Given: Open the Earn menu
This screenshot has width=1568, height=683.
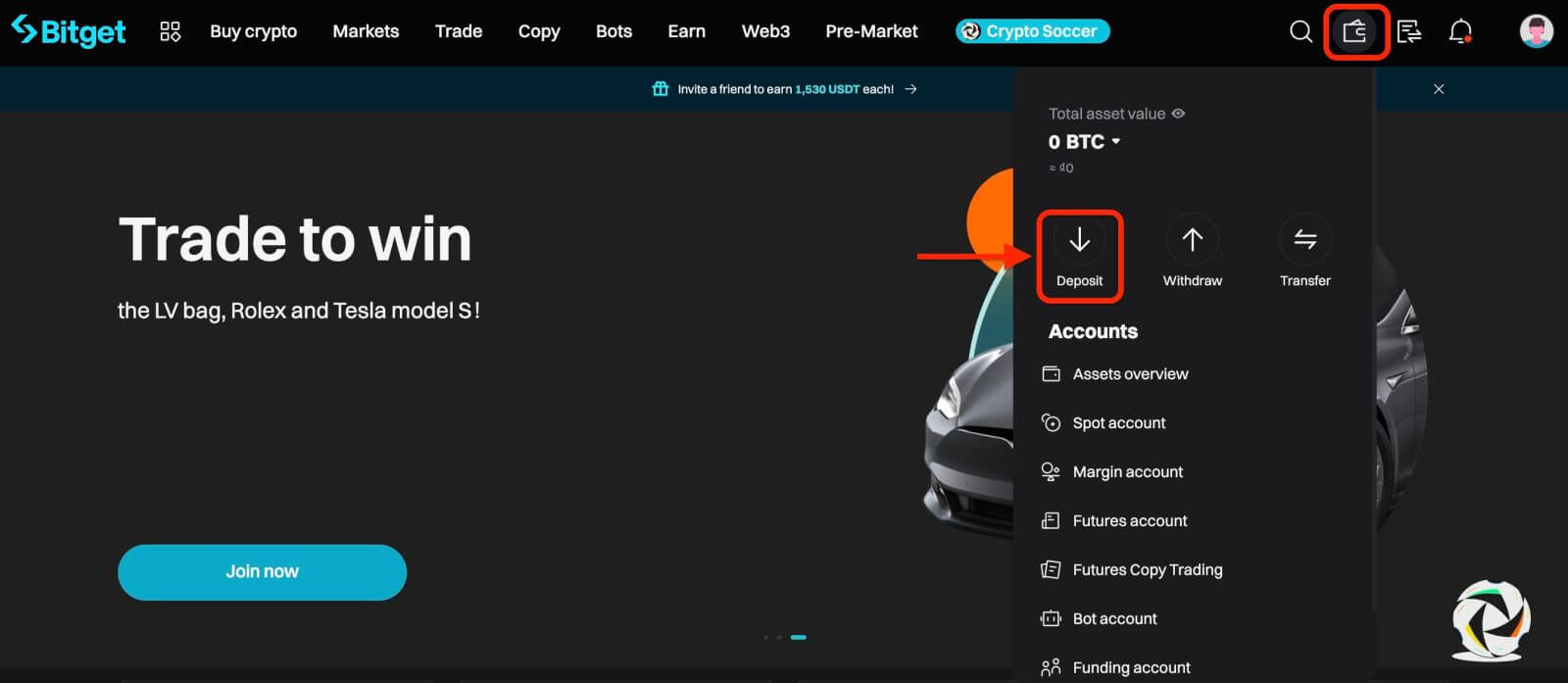Looking at the screenshot, I should click(x=686, y=31).
